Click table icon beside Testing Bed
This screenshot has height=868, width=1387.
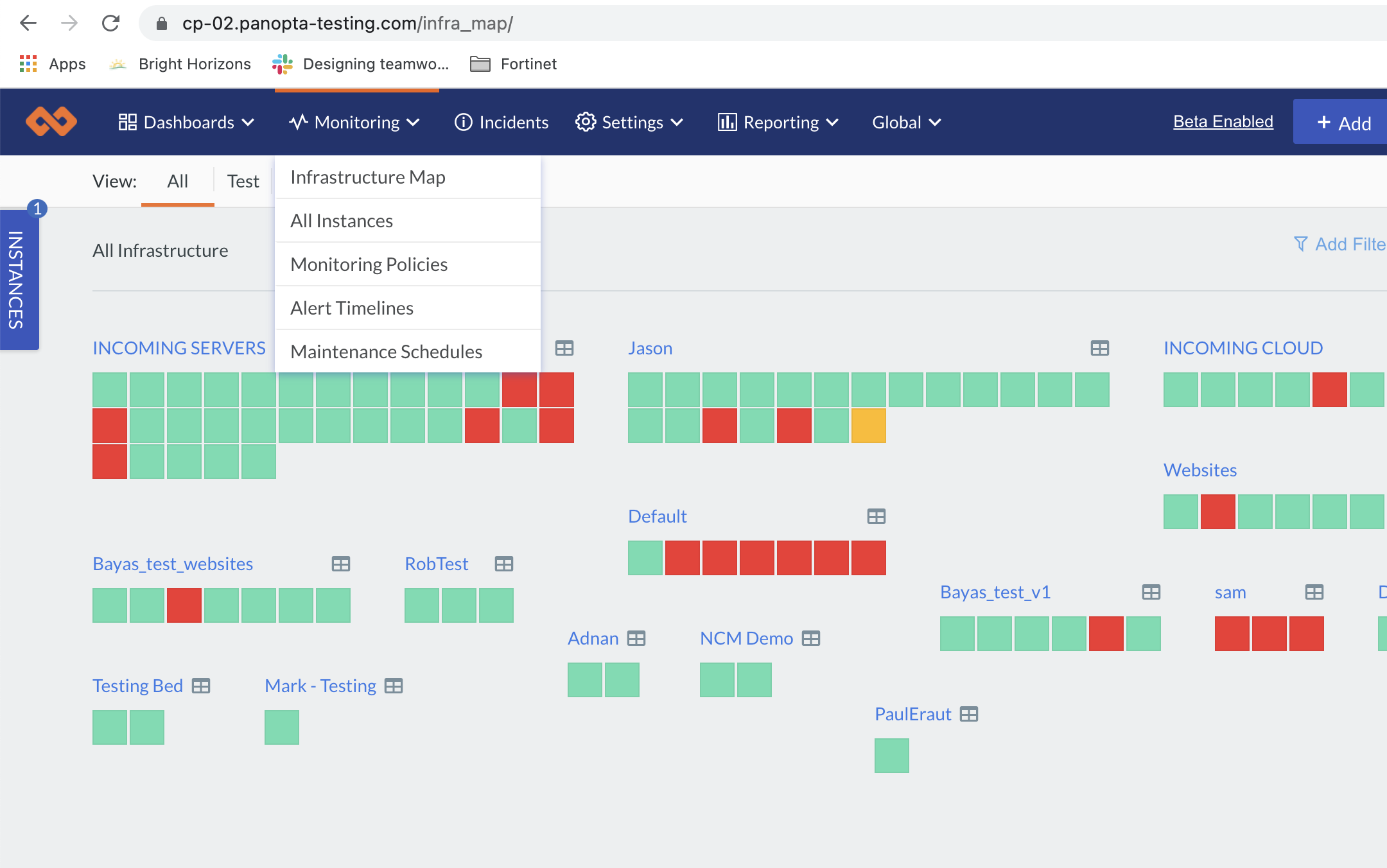(201, 686)
